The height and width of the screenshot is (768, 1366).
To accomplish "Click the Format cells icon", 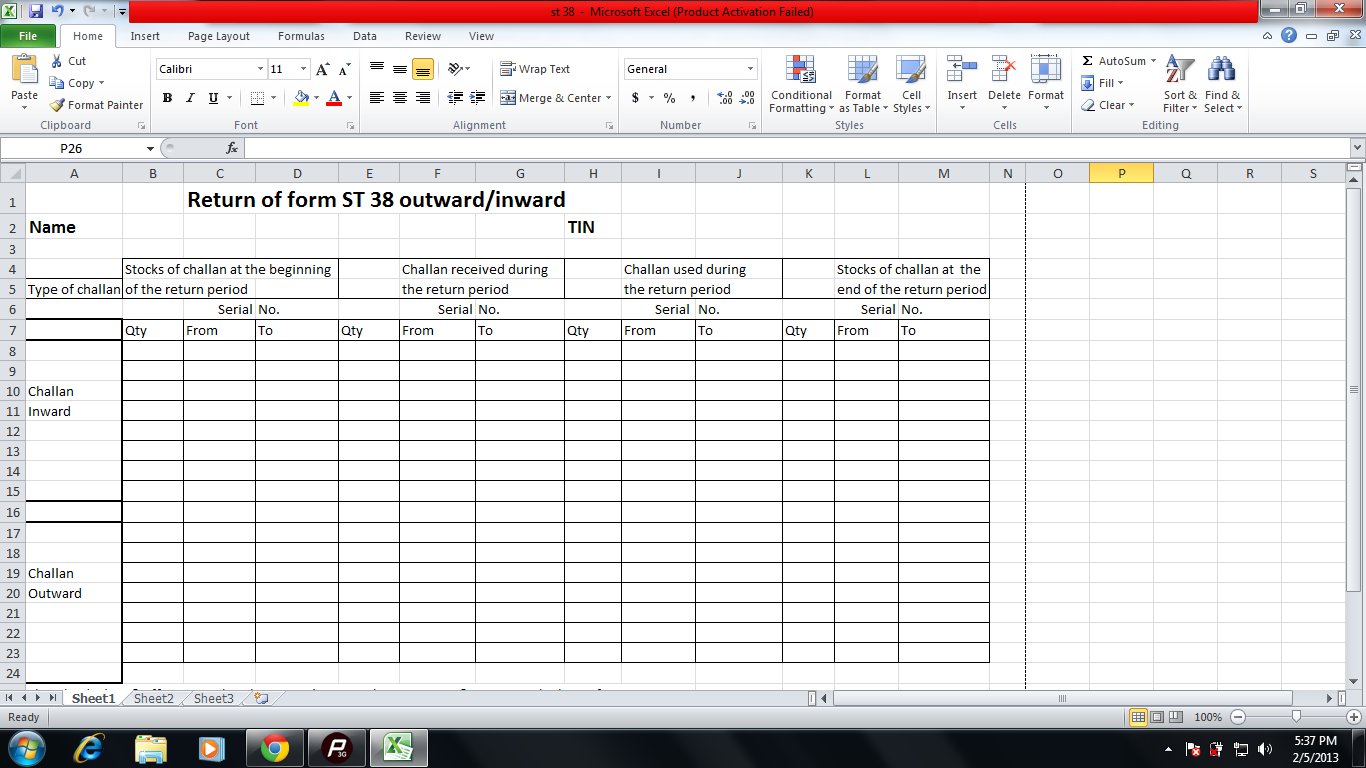I will coord(1046,70).
